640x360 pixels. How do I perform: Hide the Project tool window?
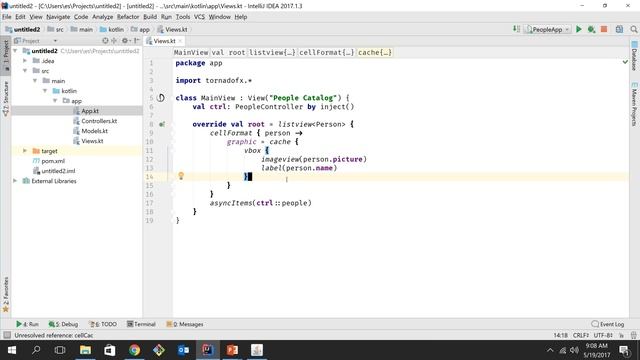(x=136, y=41)
